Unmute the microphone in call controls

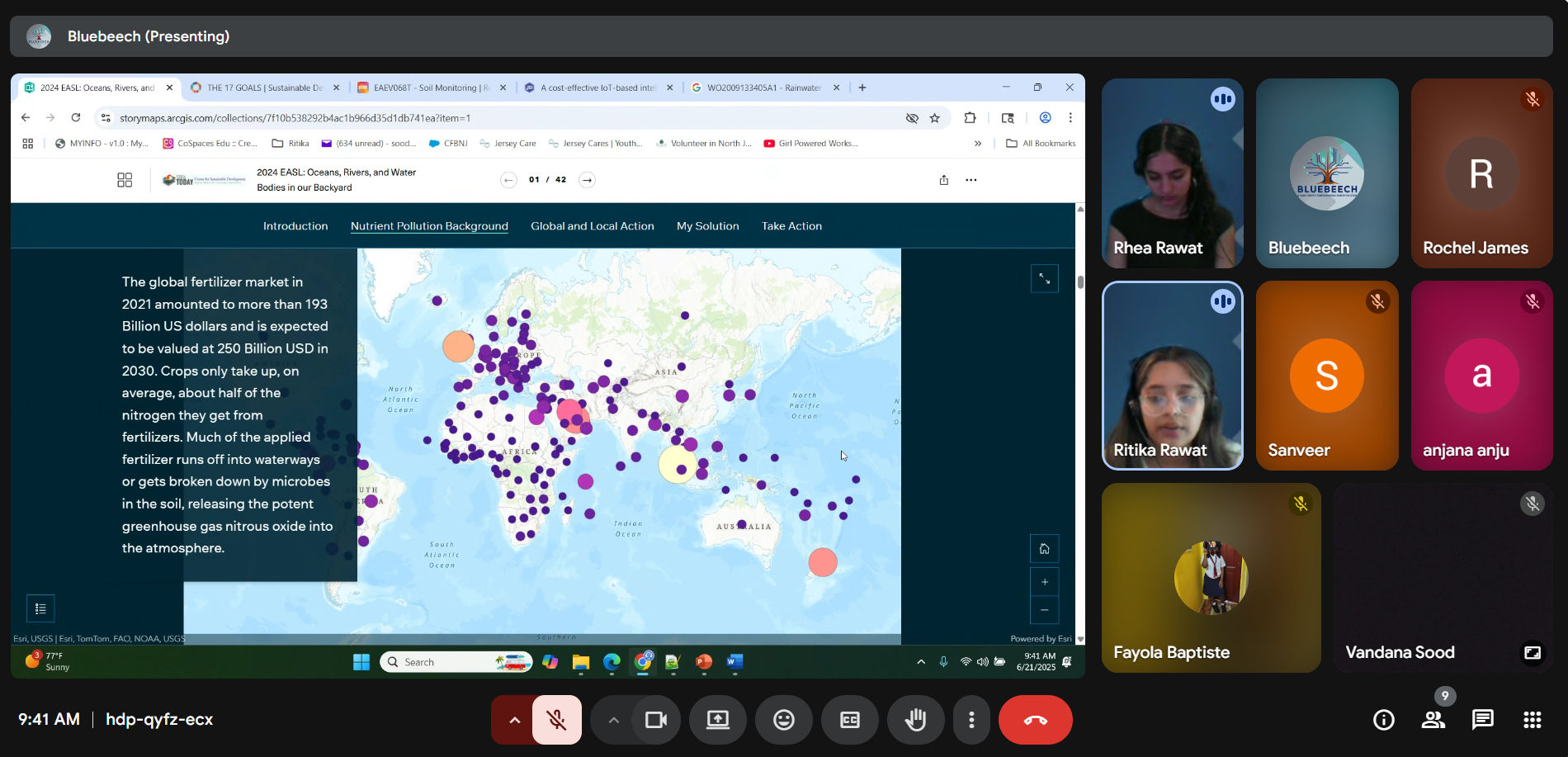click(x=557, y=720)
